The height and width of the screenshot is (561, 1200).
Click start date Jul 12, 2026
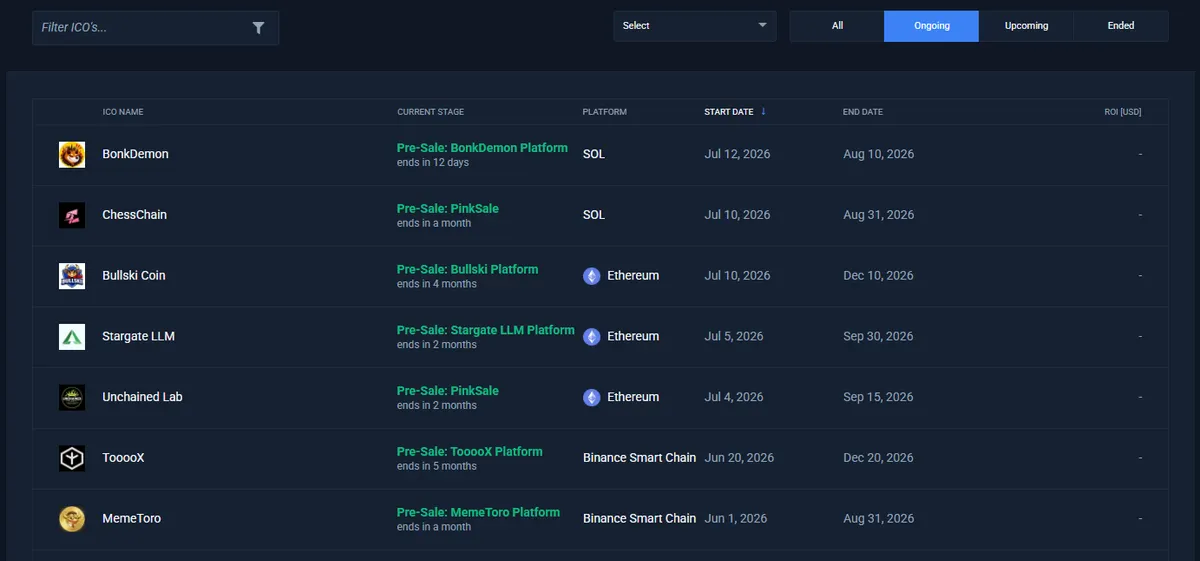point(737,154)
